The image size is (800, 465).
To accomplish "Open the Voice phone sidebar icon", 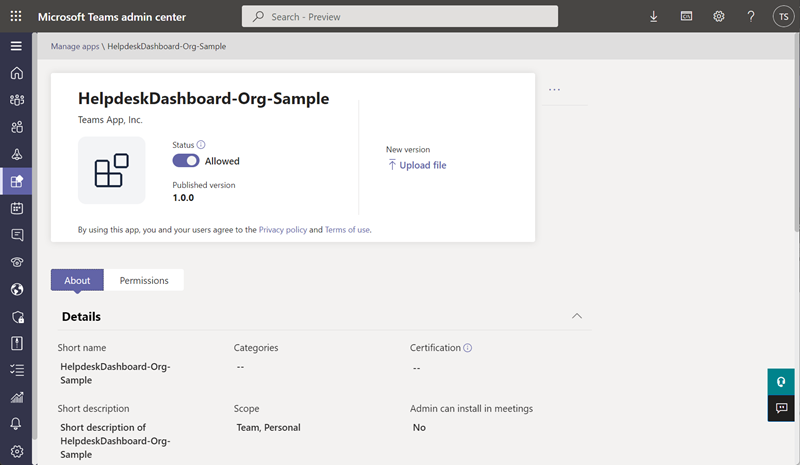I will 16,262.
